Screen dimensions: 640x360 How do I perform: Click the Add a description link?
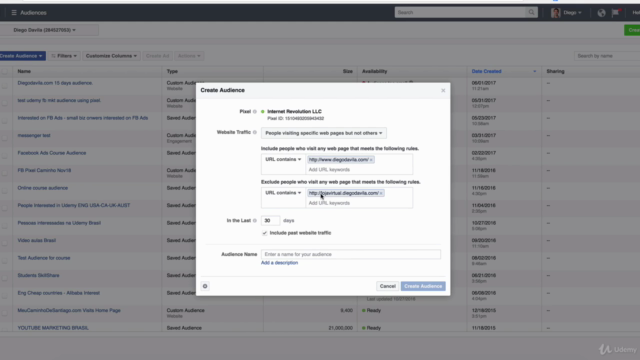tap(279, 263)
